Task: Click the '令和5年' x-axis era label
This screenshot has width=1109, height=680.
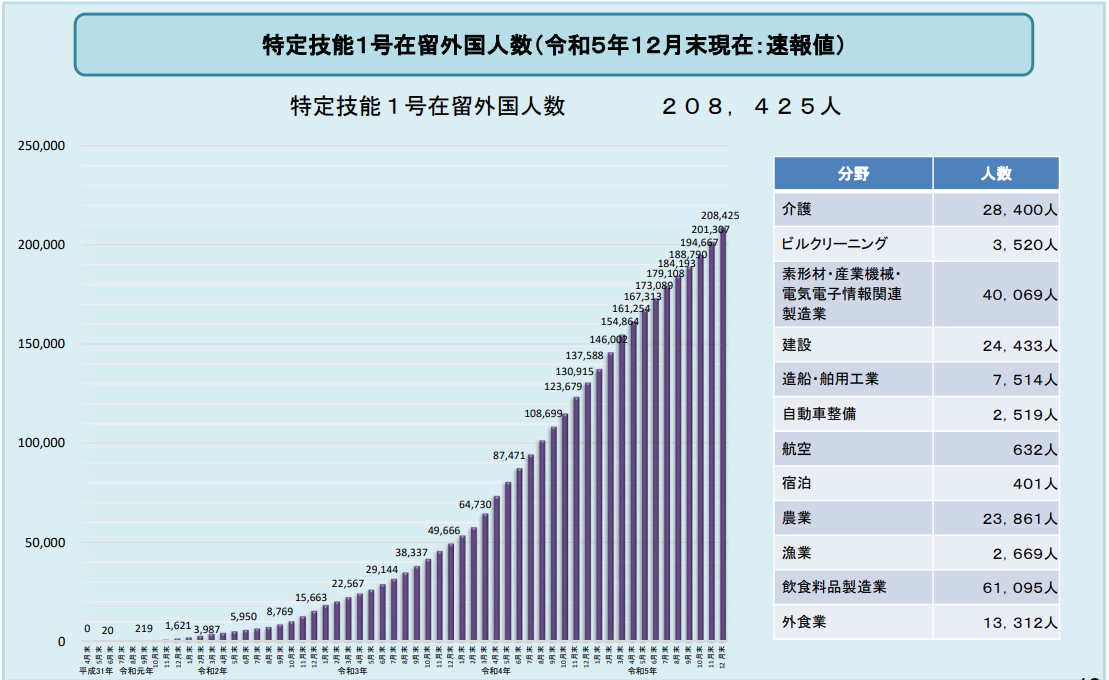Action: click(642, 671)
